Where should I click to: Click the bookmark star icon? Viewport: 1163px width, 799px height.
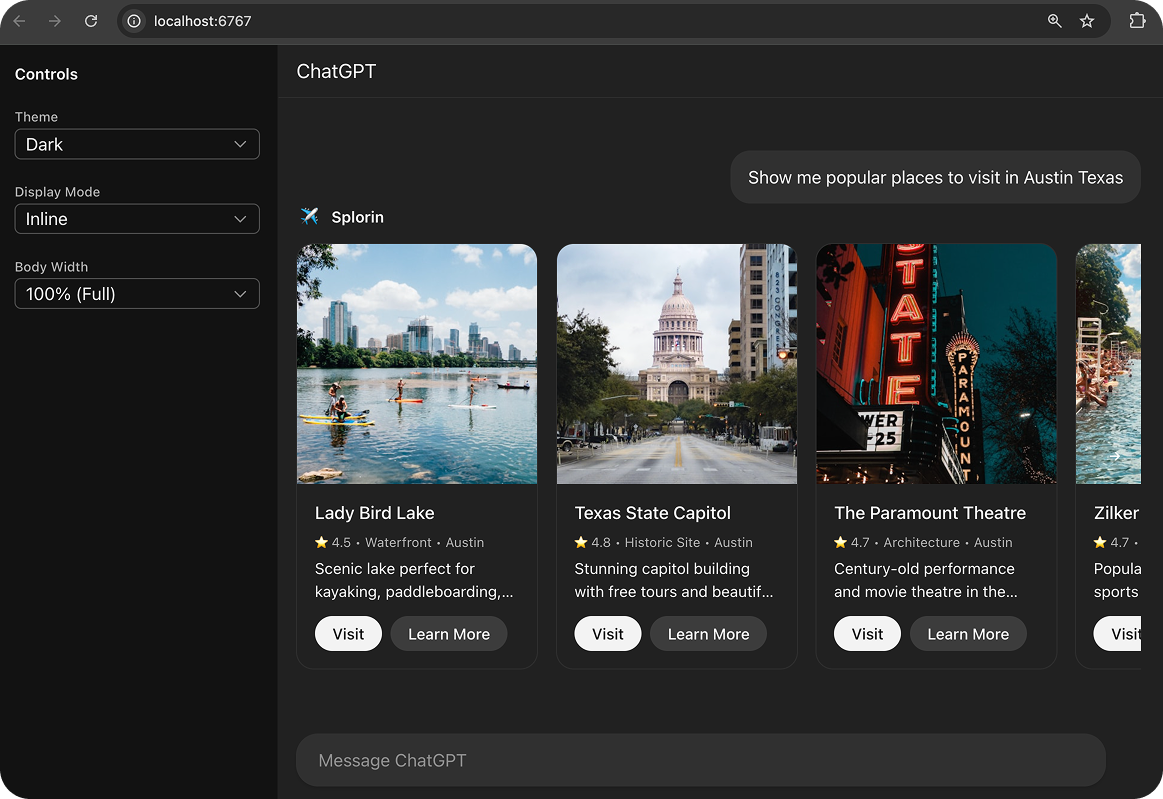[x=1087, y=20]
